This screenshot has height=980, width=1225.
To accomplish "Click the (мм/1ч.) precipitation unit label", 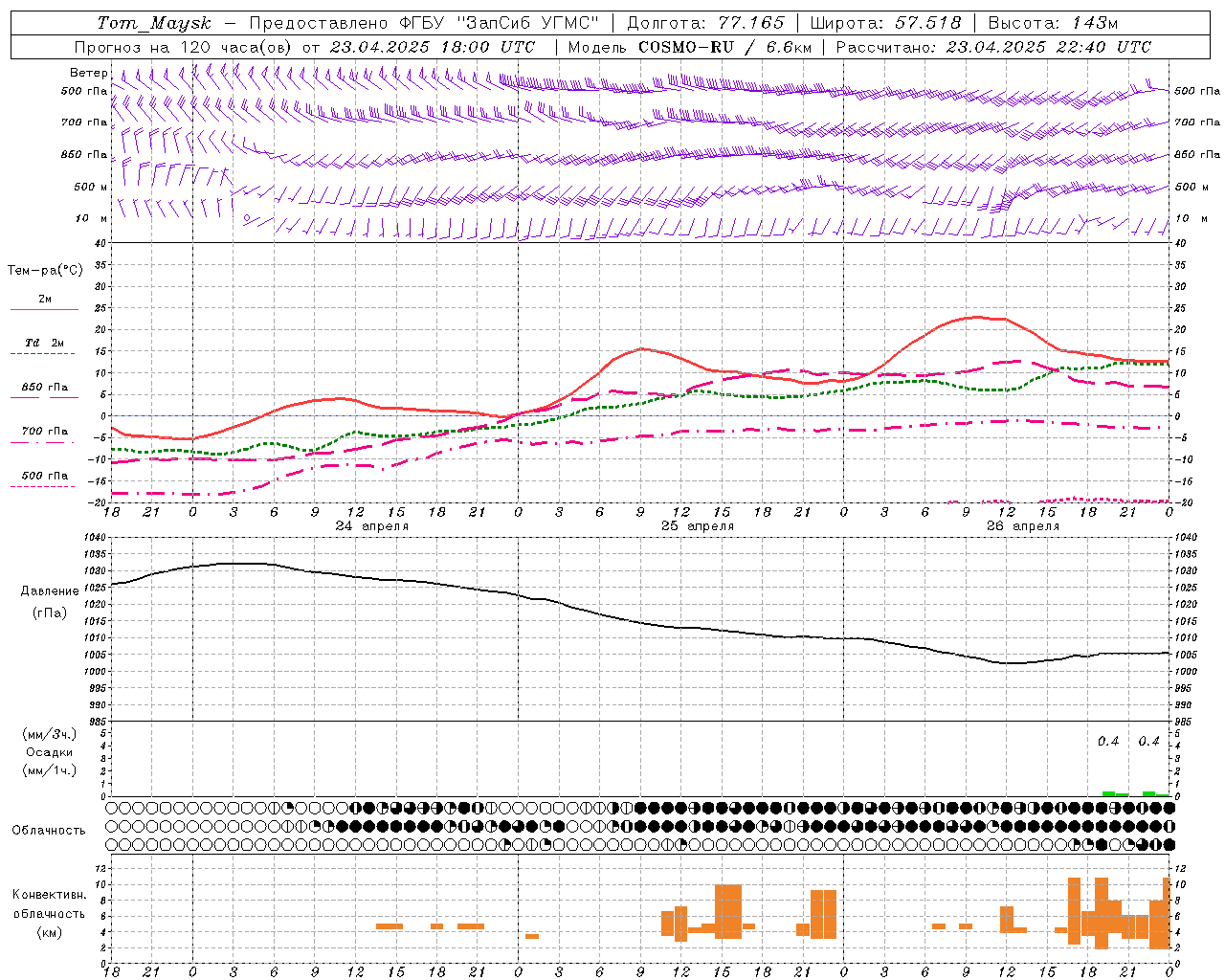I will (x=49, y=771).
